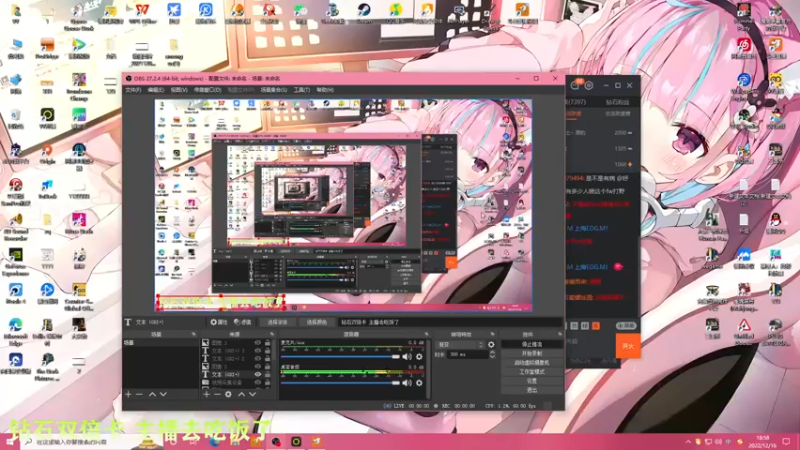800x450 pixels.
Task: Move selected source down in list
Action: pyautogui.click(x=253, y=394)
